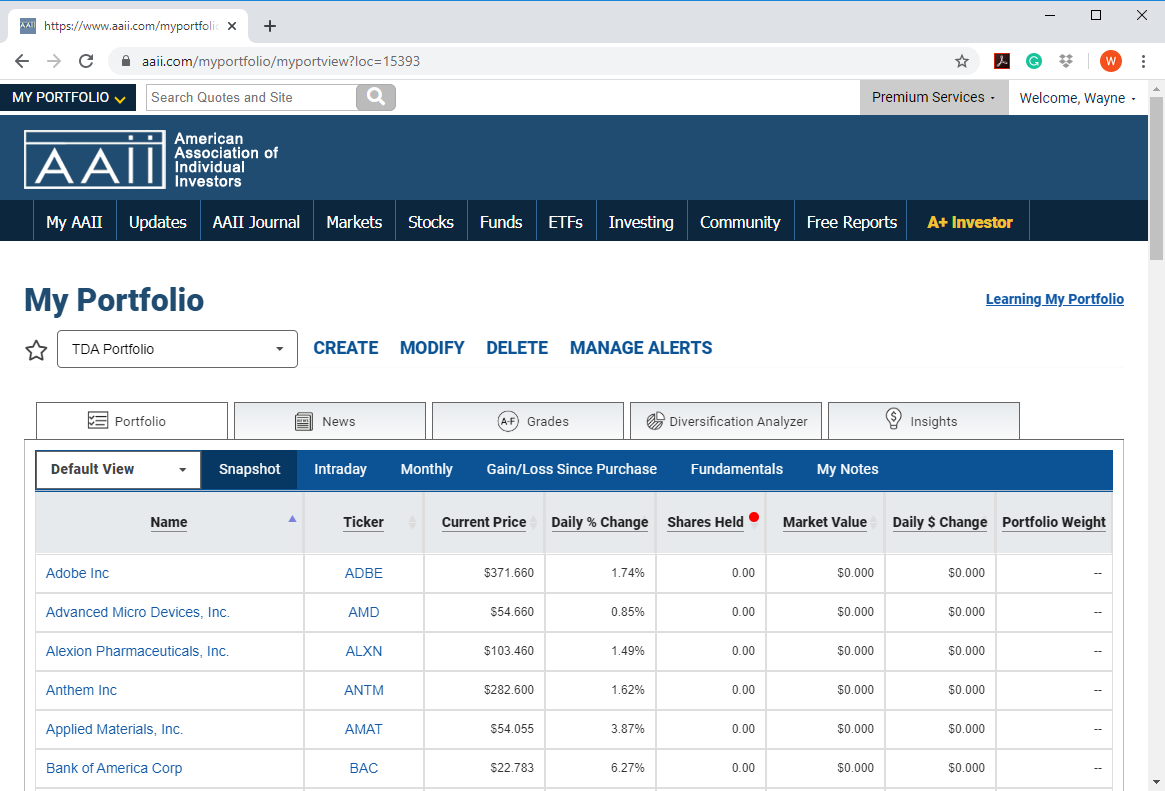This screenshot has height=791, width=1165.
Task: Switch to the Grades tab
Action: pos(528,421)
